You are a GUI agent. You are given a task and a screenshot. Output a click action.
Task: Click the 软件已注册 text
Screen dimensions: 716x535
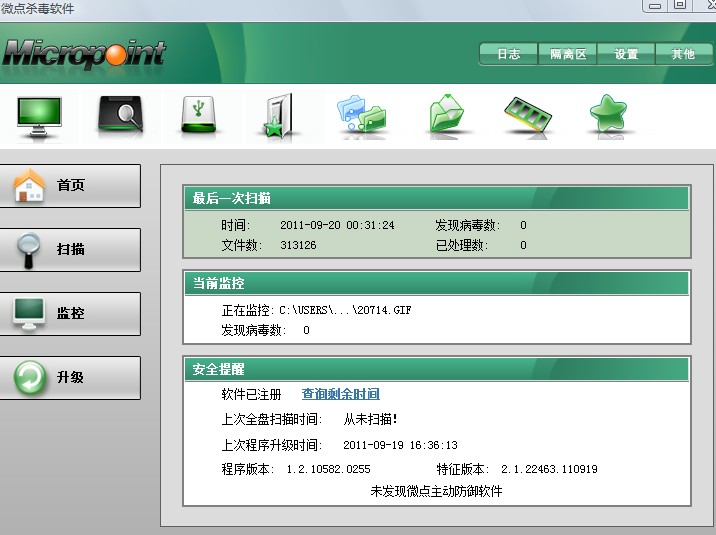tap(251, 394)
